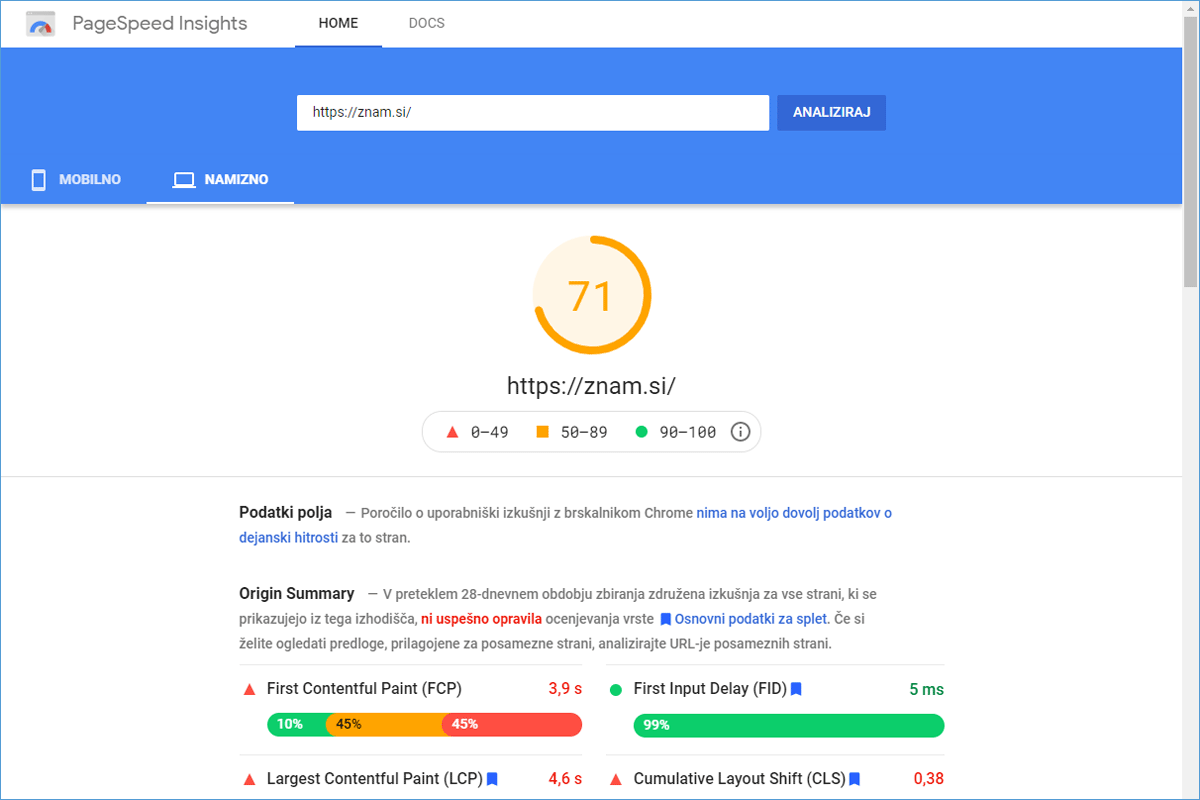This screenshot has height=800, width=1200.
Task: Click the URL input field with znam.si
Action: point(533,112)
